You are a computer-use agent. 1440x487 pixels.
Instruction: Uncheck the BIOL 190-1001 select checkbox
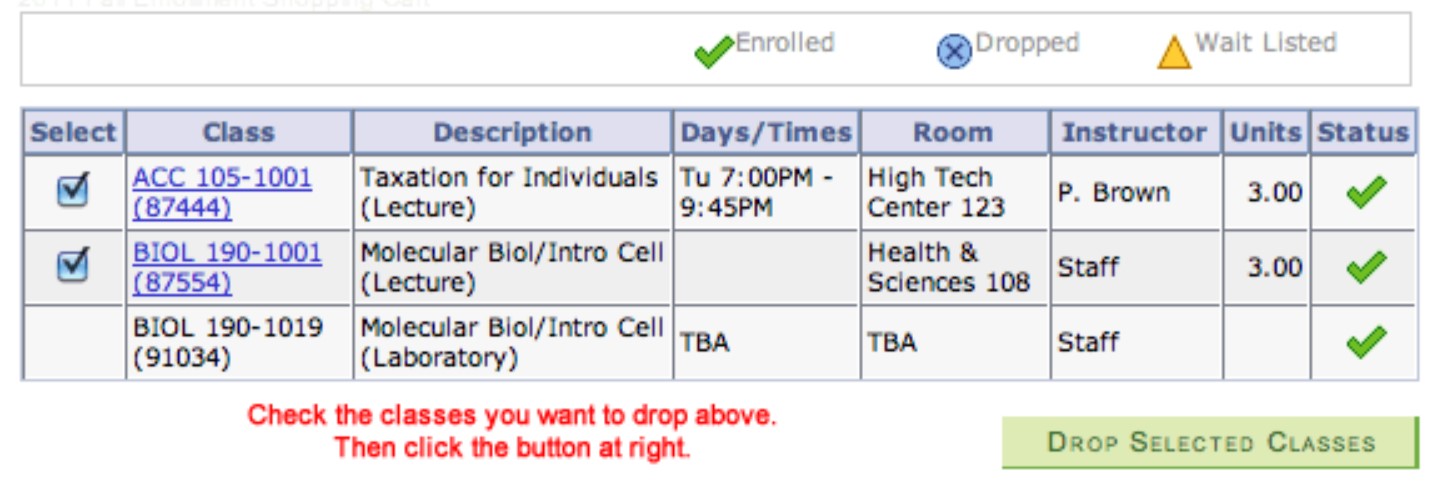73,265
